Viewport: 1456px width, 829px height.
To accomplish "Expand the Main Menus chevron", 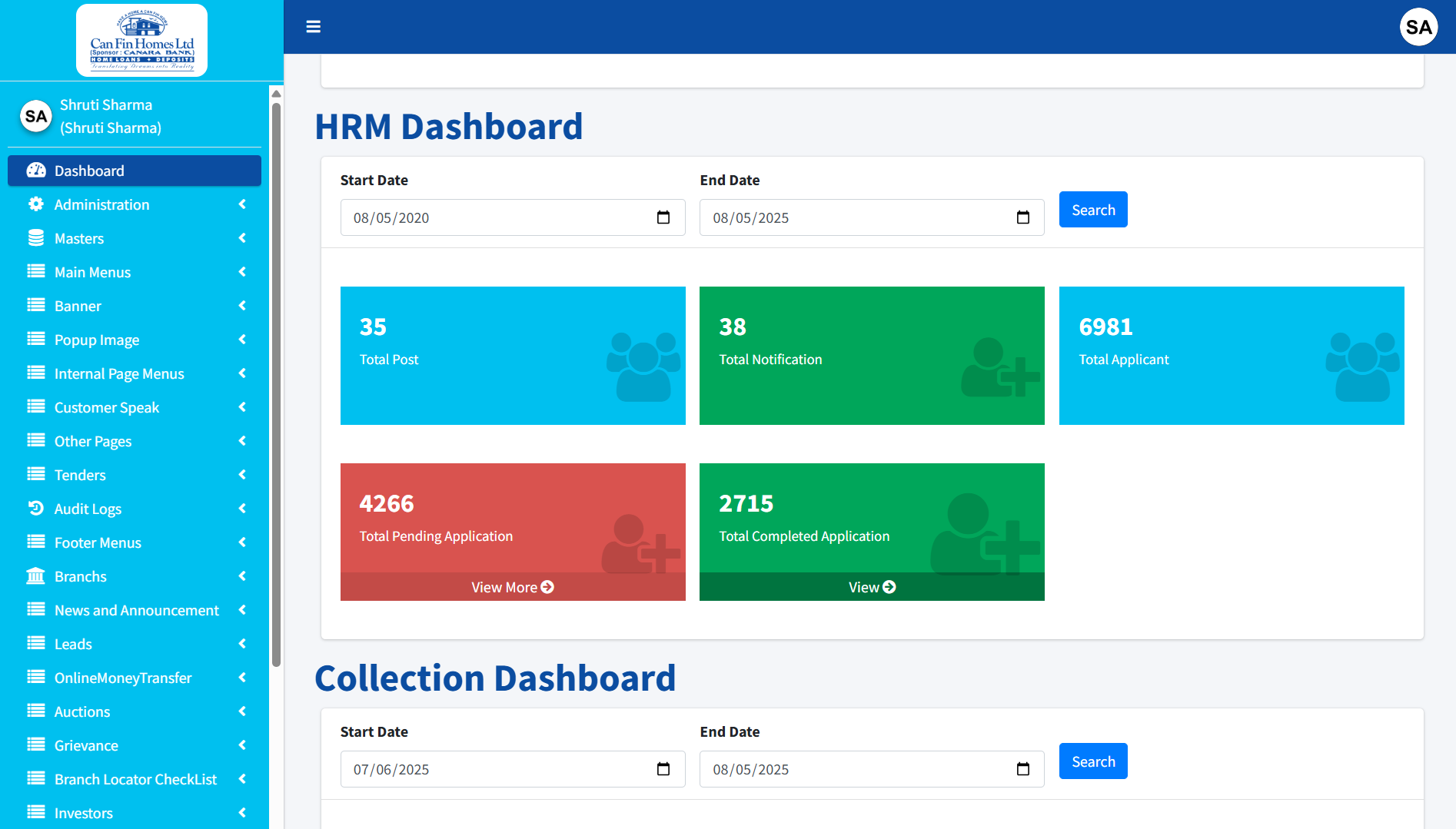I will [242, 272].
